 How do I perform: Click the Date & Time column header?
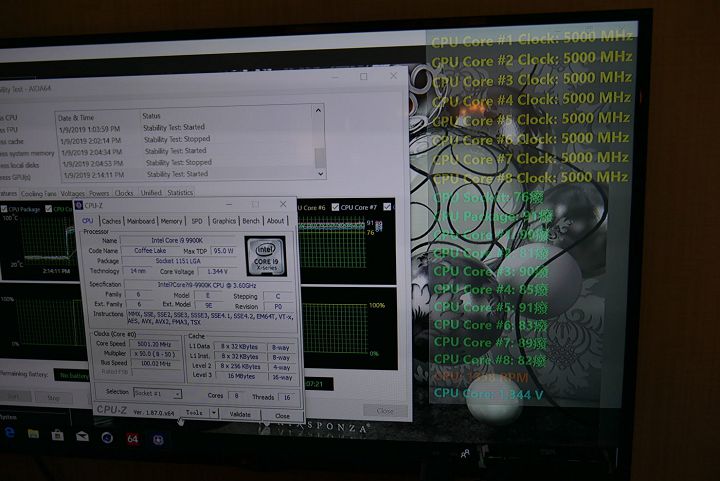pos(76,117)
